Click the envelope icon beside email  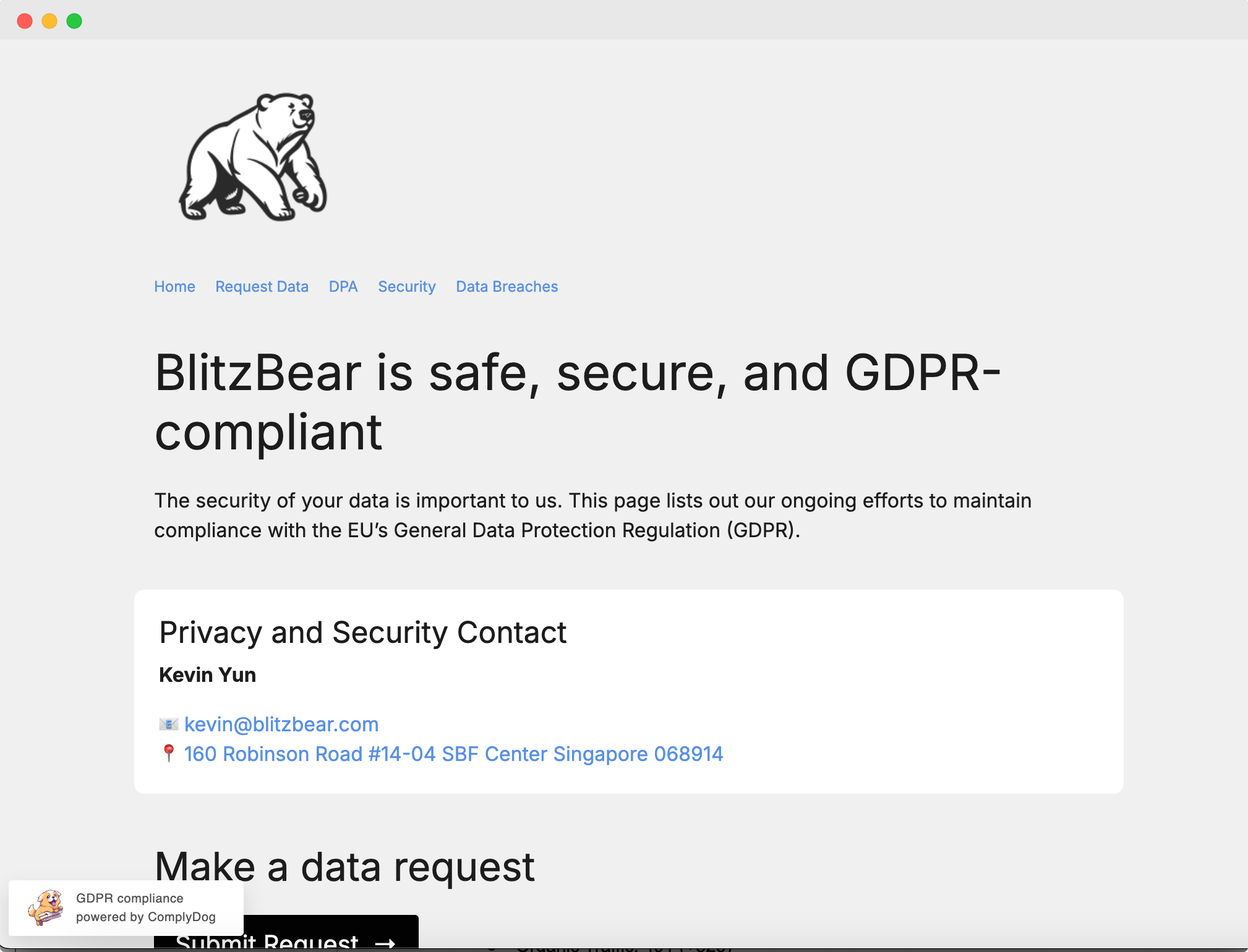(x=168, y=724)
